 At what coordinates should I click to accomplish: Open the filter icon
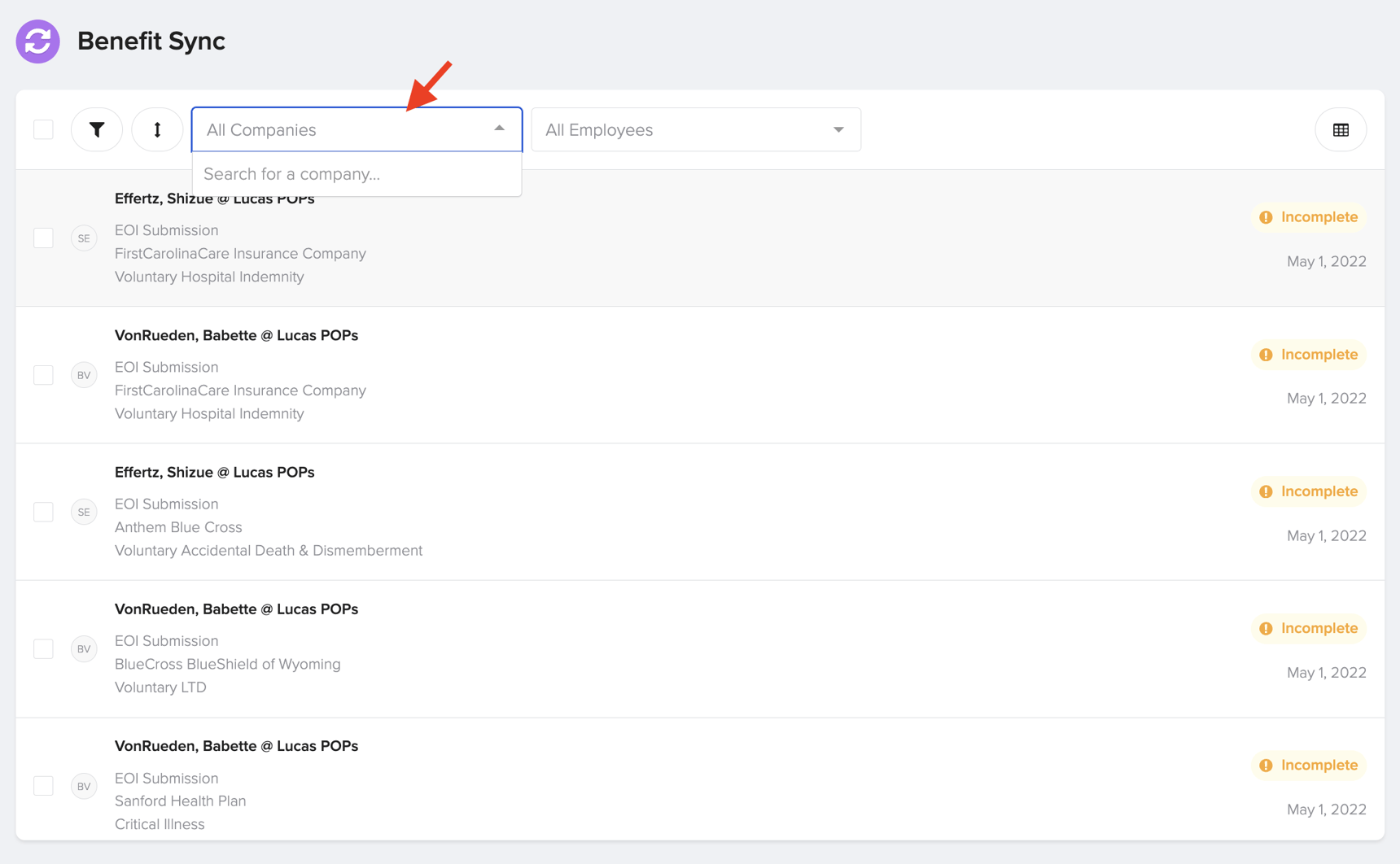pos(96,129)
